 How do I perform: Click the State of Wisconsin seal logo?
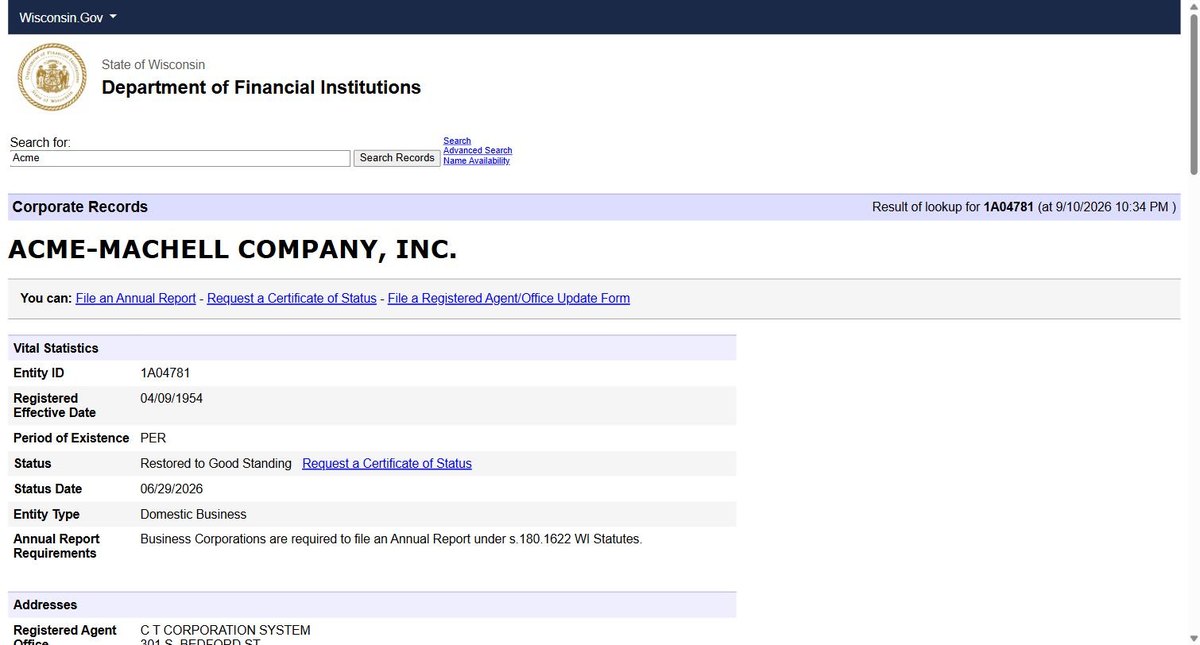click(x=52, y=77)
